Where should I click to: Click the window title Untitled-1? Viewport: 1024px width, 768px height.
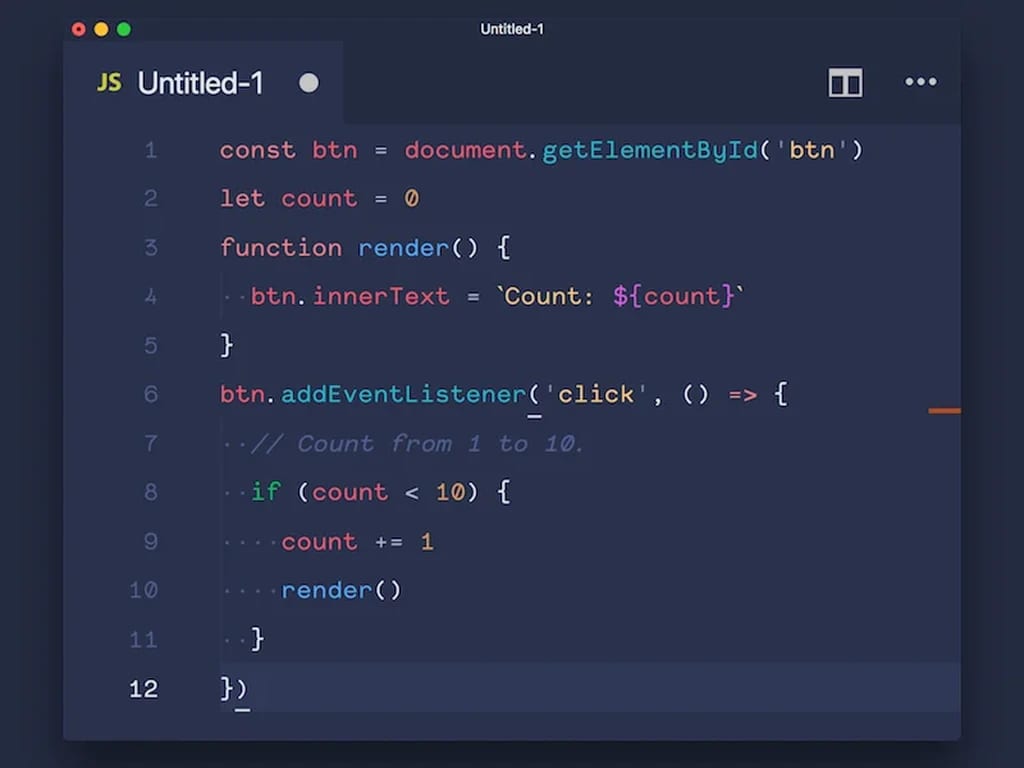coord(512,29)
